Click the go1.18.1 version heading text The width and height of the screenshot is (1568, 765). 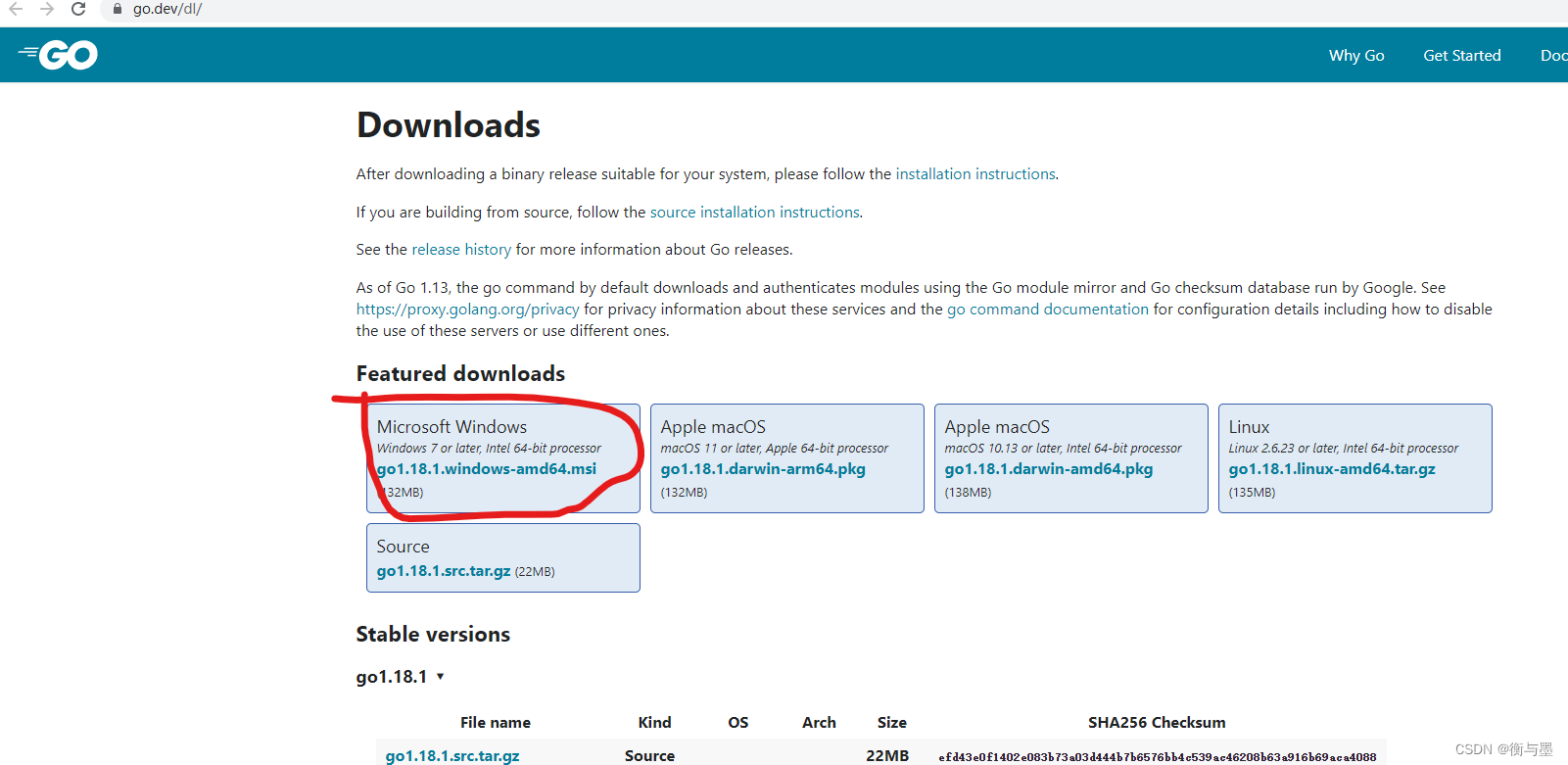click(392, 677)
